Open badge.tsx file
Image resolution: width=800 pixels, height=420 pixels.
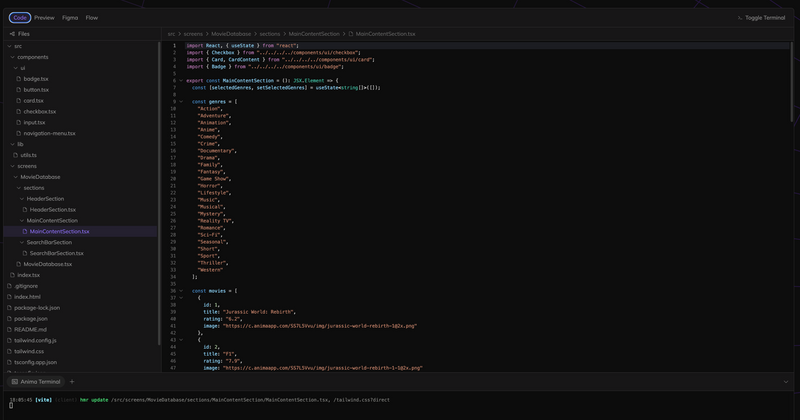36,79
